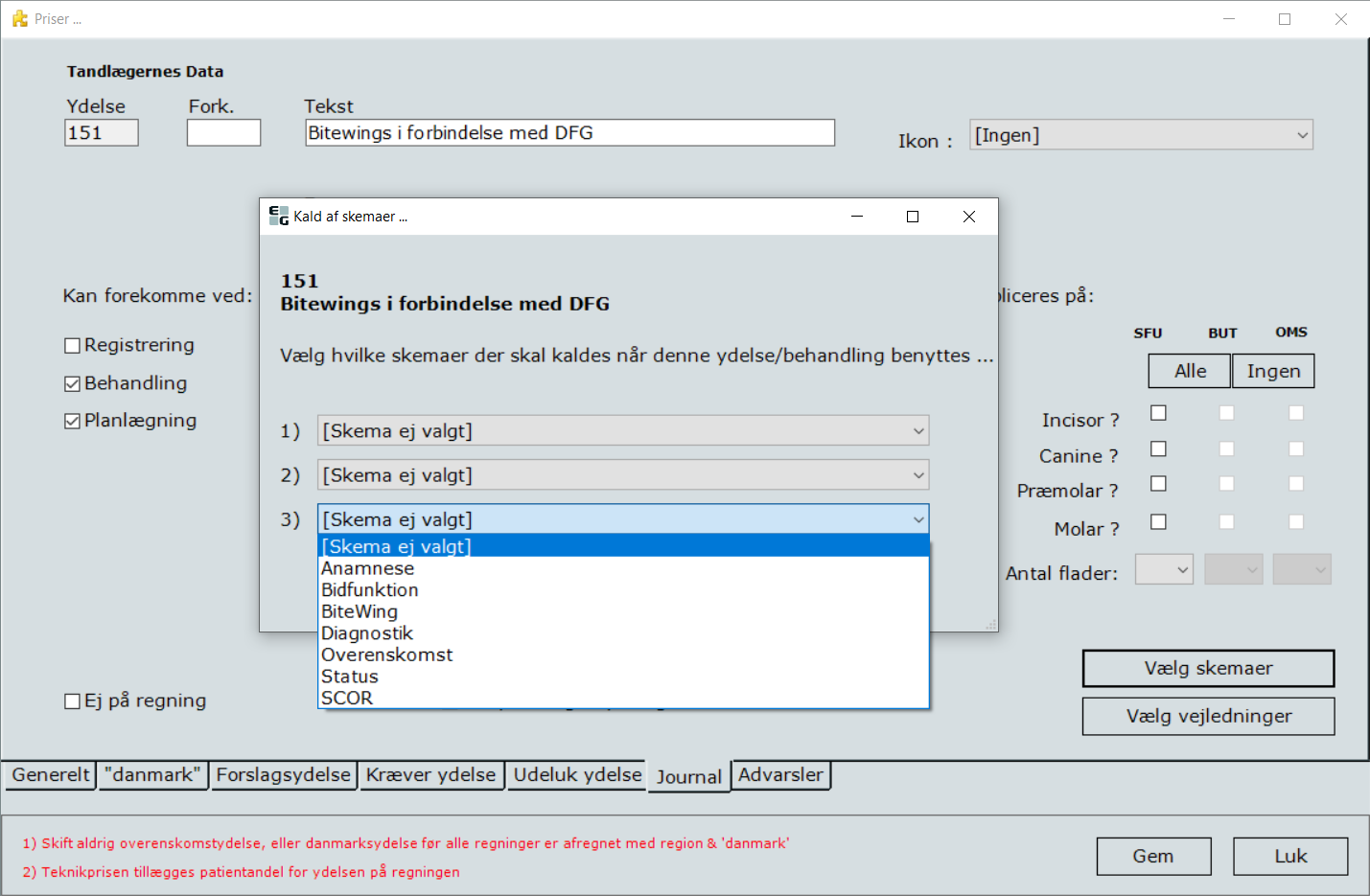Toggle the Registrering checkbox

click(x=72, y=346)
